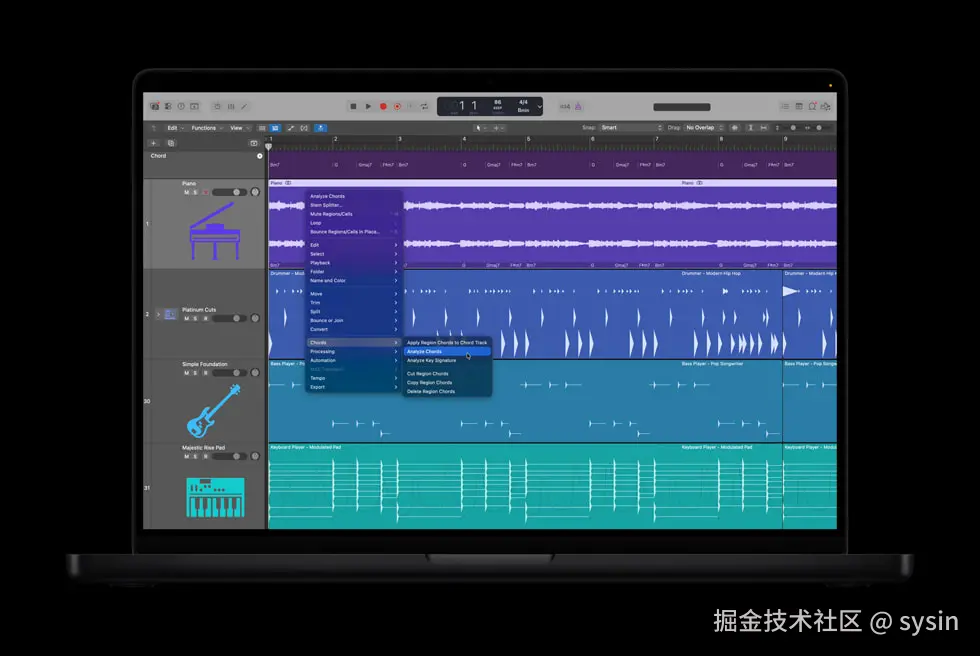This screenshot has height=656, width=980.
Task: Click the Platinum Cuts drummer icon
Action: (170, 314)
